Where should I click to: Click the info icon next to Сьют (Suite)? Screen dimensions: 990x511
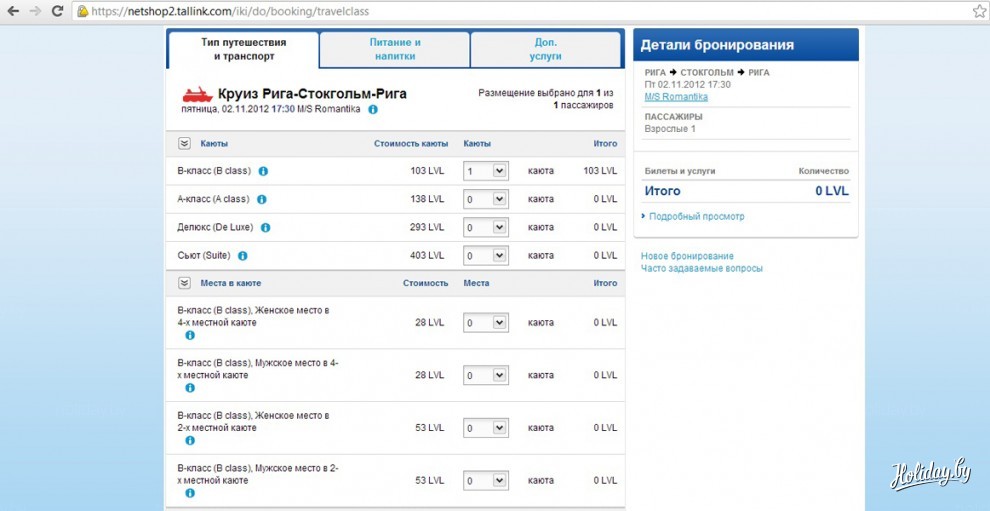tap(242, 256)
